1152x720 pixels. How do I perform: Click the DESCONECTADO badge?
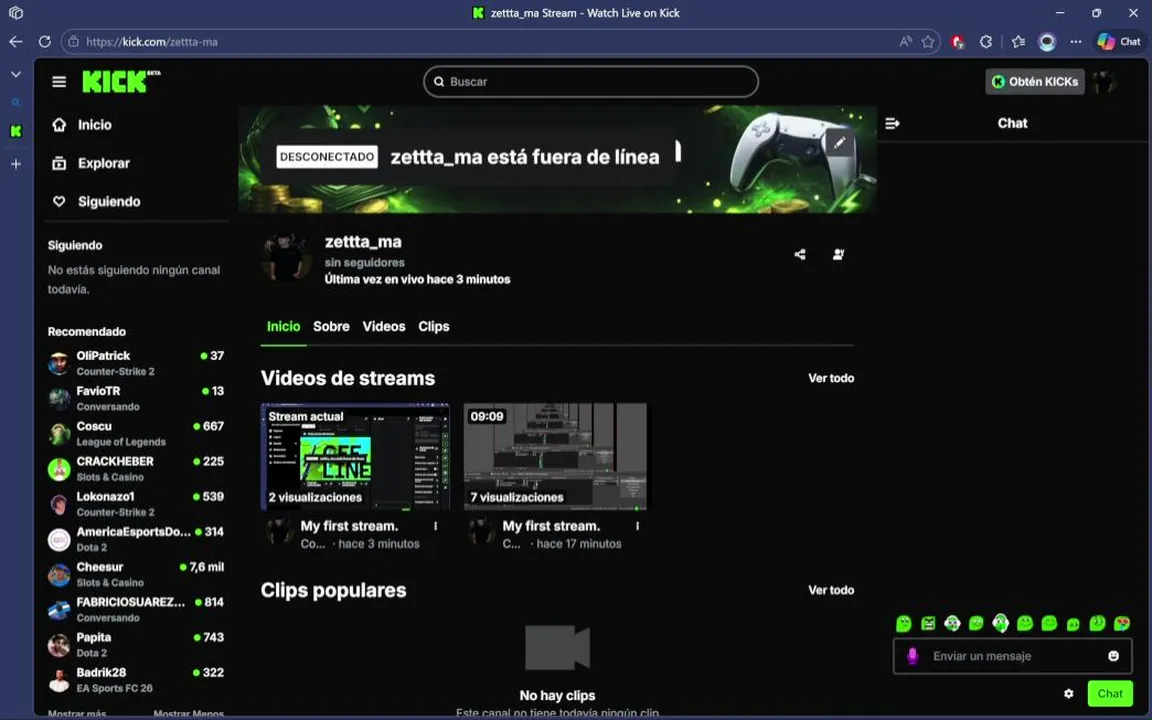tap(327, 156)
